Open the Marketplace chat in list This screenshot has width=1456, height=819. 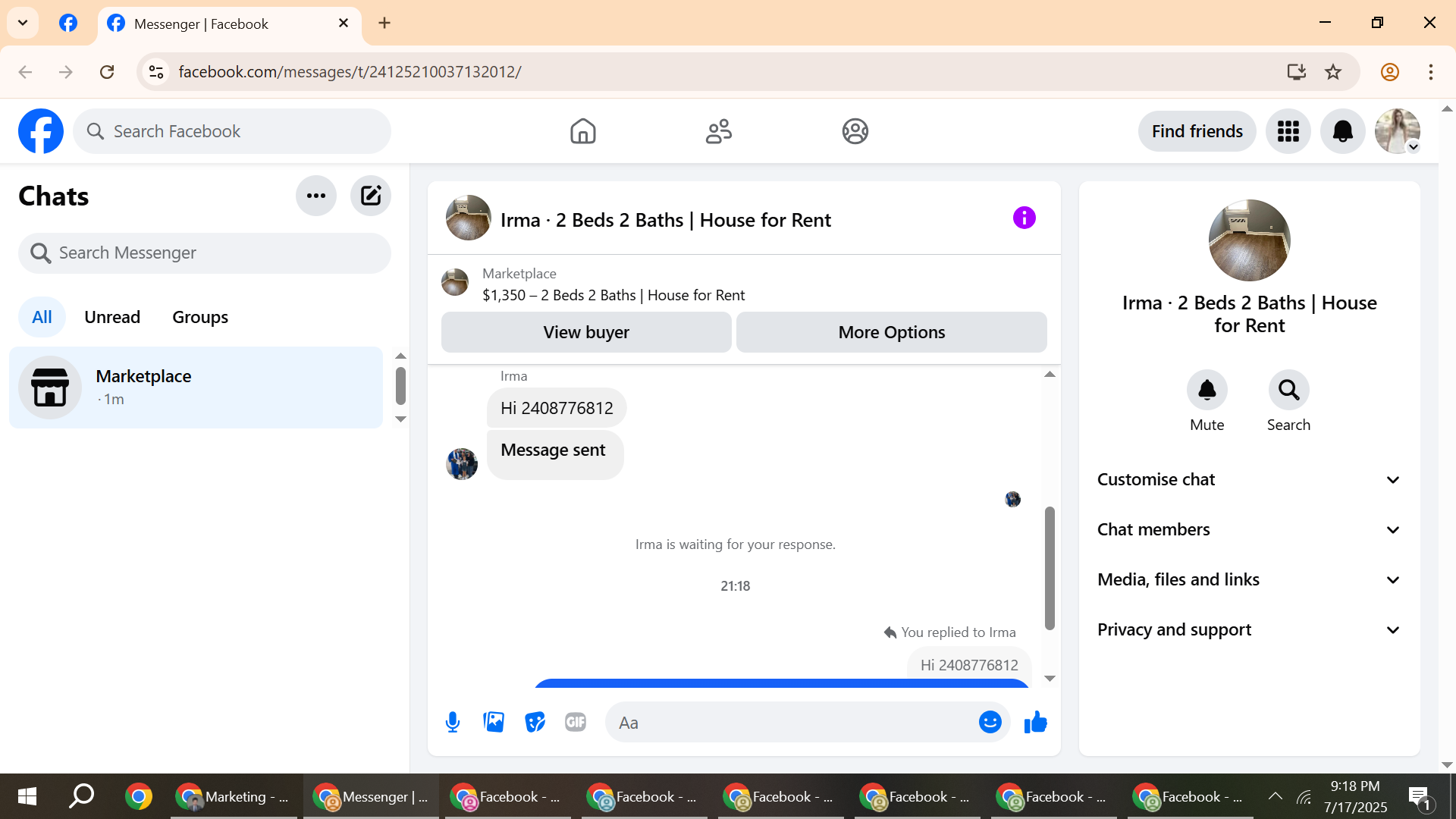[x=196, y=388]
